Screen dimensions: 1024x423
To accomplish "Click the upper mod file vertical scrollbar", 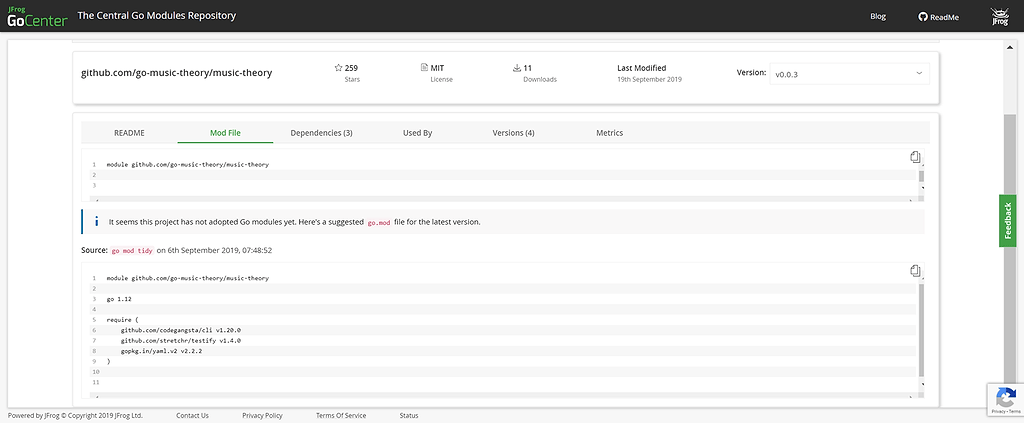I will 921,176.
